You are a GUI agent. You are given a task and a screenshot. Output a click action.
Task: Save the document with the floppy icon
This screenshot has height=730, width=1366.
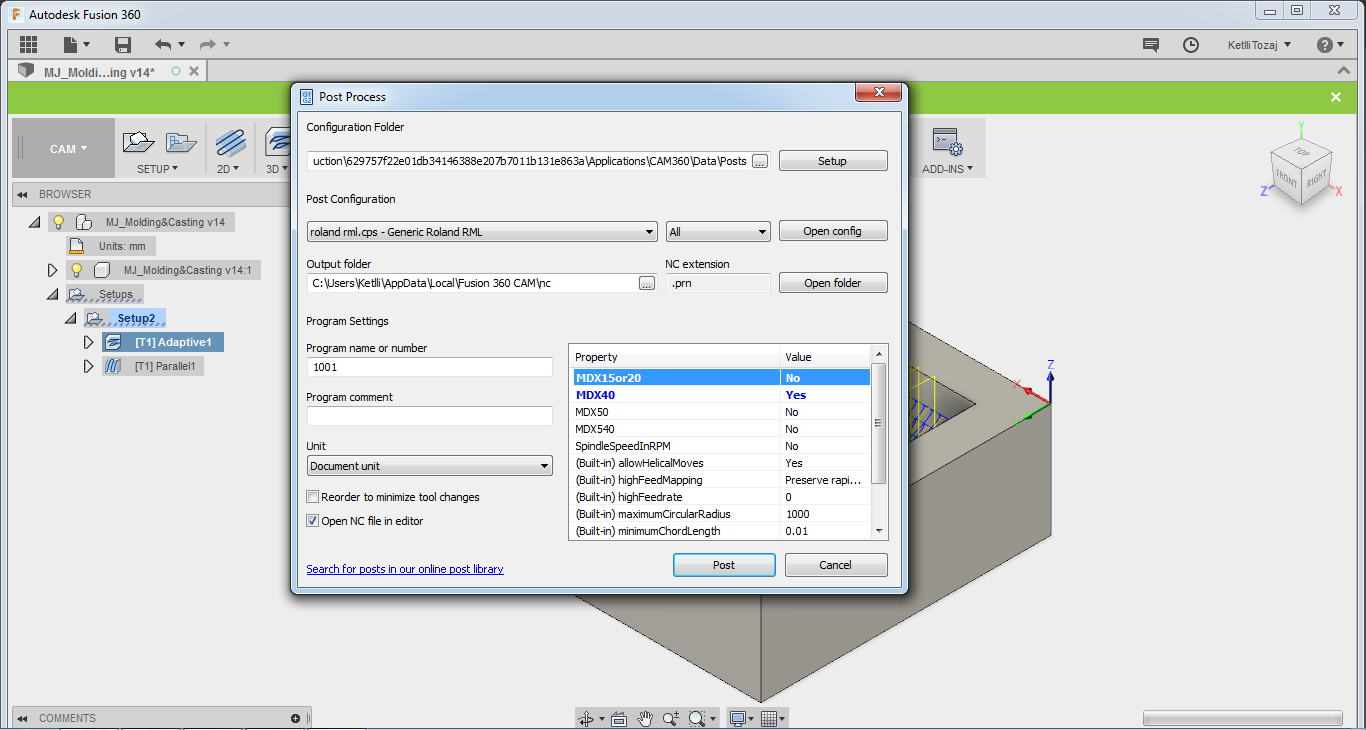click(123, 44)
